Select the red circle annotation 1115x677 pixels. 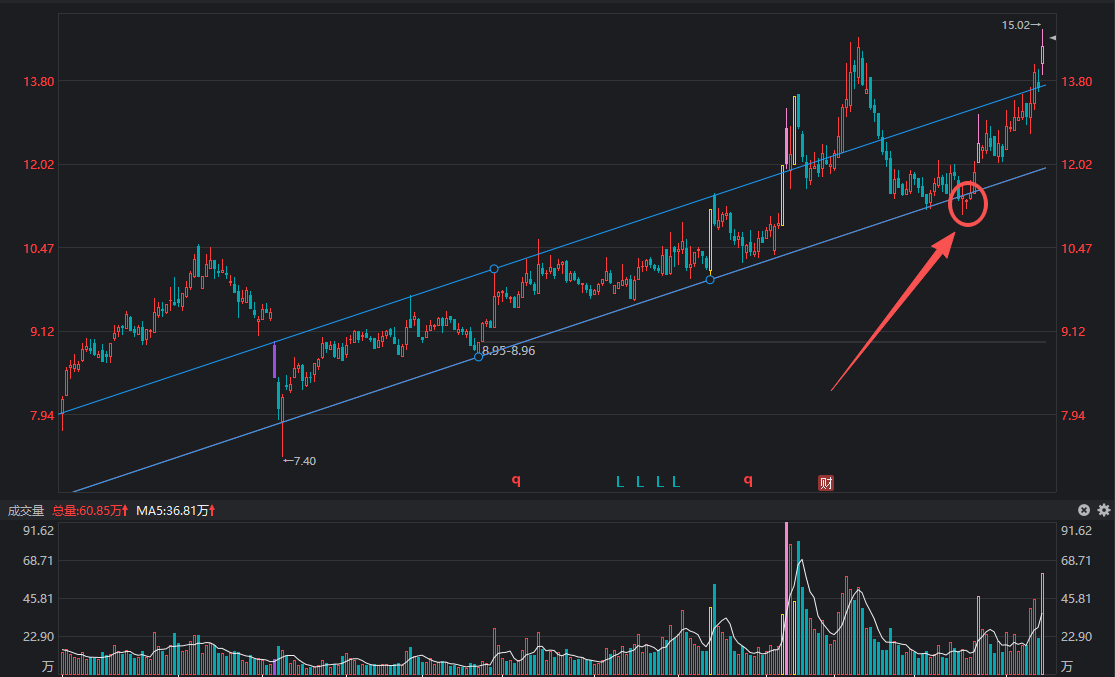968,203
